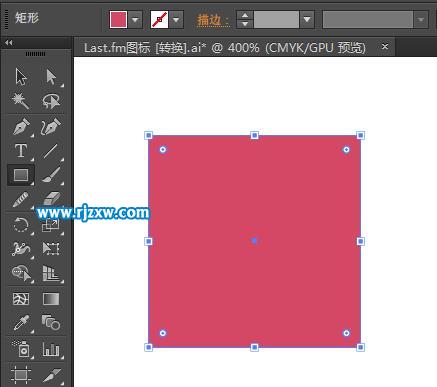The height and width of the screenshot is (387, 437).
Task: Select the Rotate tool
Action: [x=21, y=224]
